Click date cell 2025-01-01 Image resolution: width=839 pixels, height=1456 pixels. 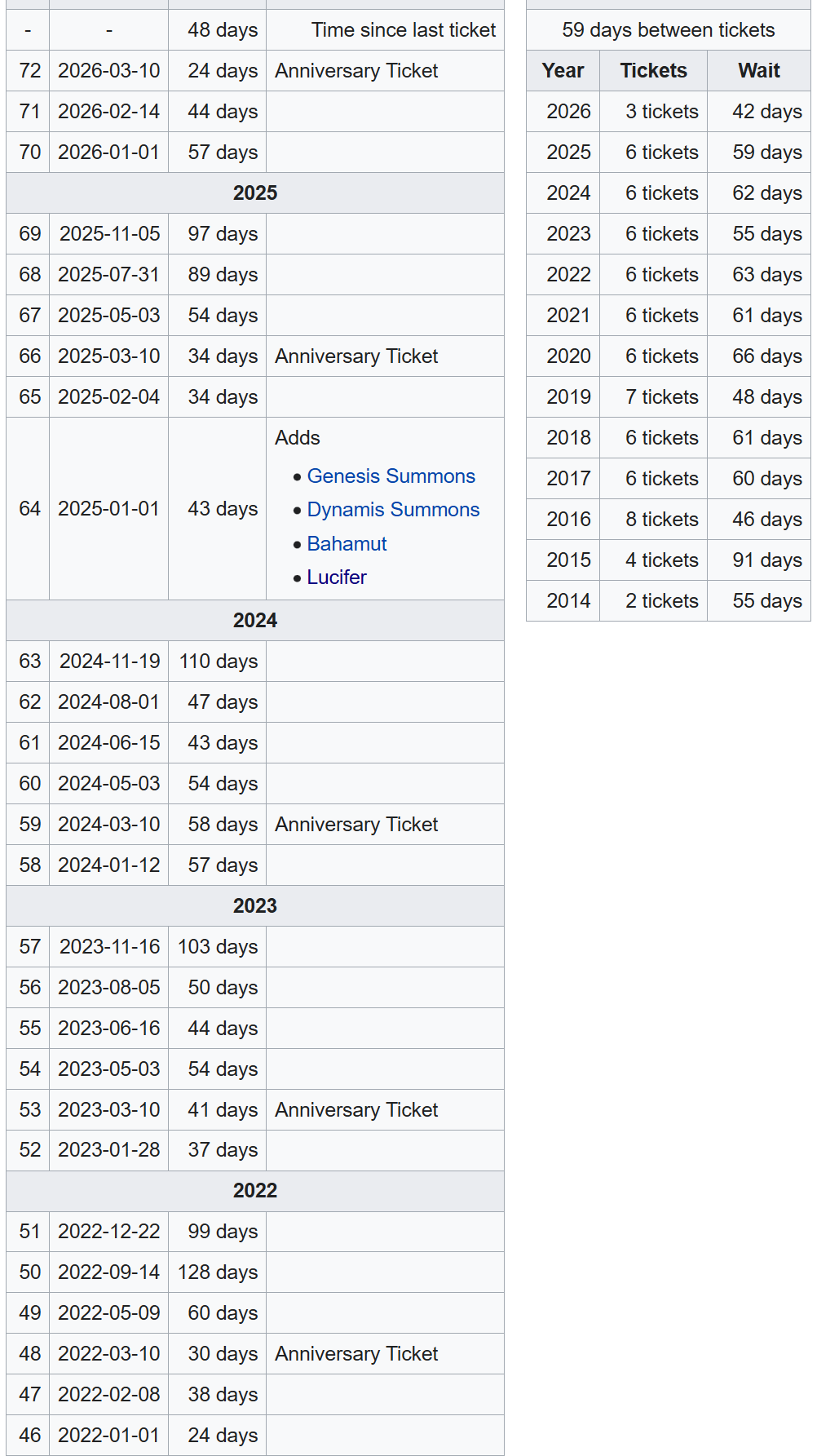(x=108, y=509)
